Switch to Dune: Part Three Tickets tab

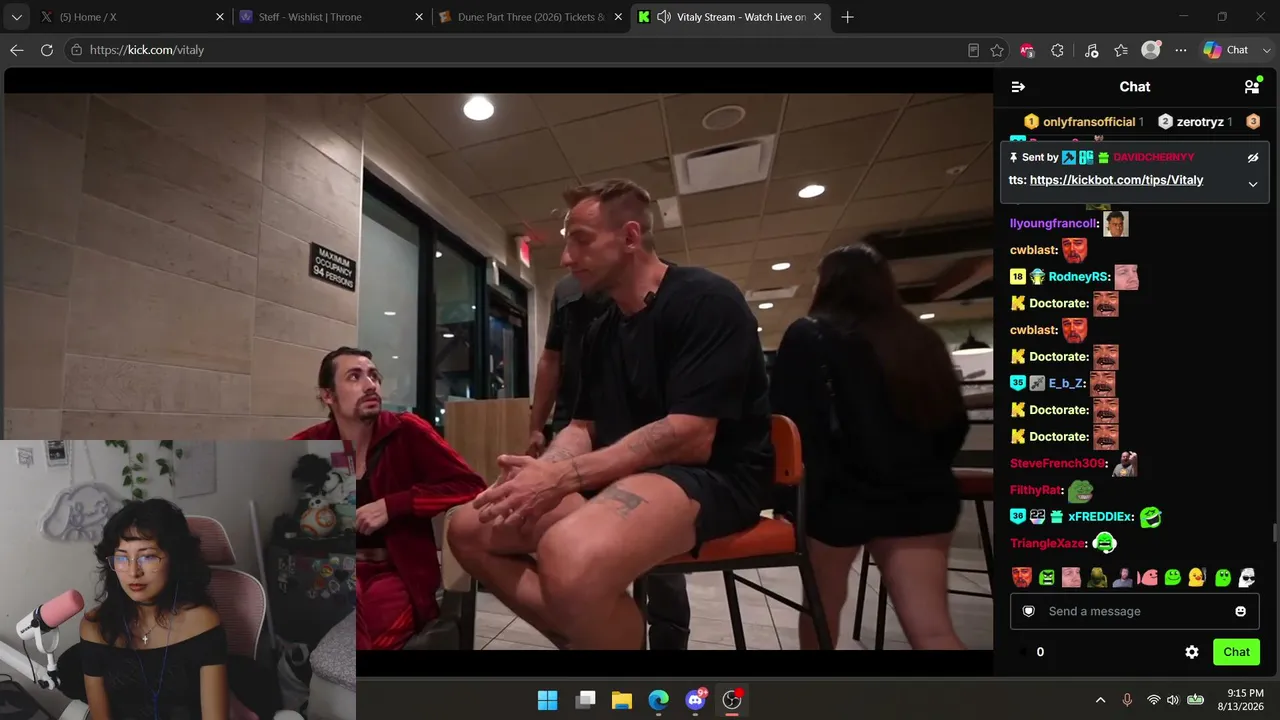click(x=531, y=17)
